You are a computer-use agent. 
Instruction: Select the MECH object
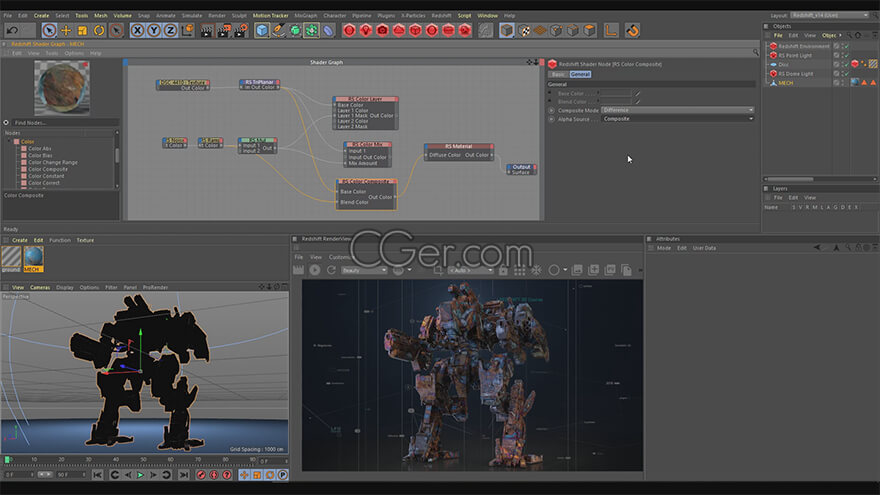pyautogui.click(x=785, y=83)
